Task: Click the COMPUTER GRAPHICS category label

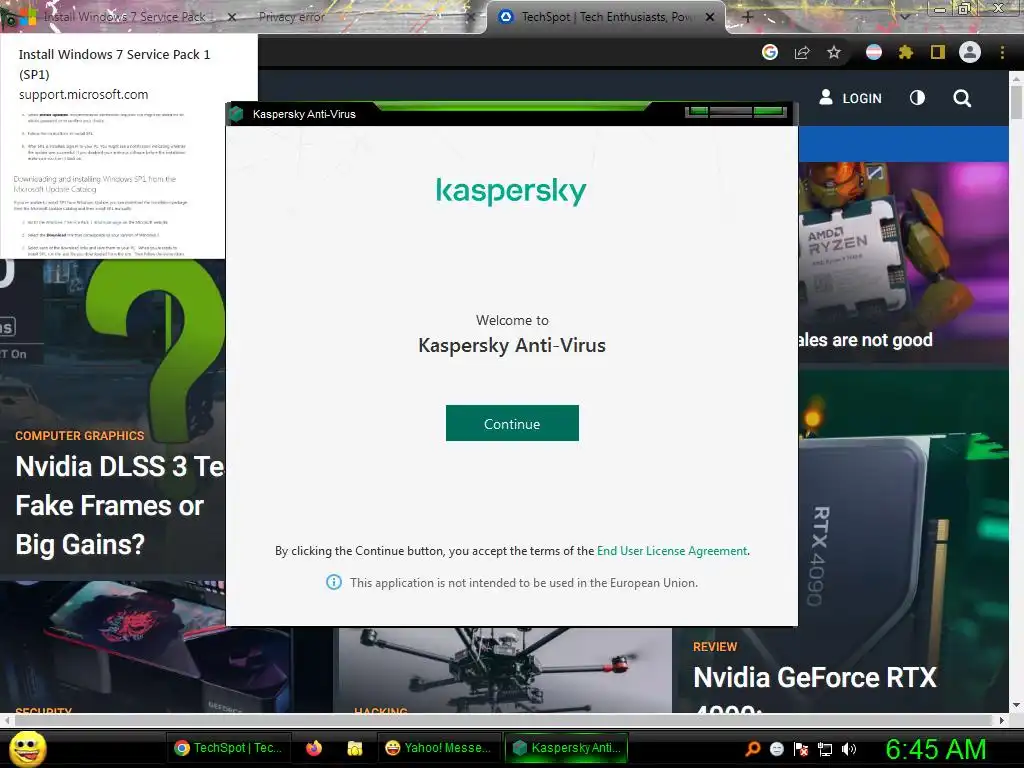Action: 80,436
